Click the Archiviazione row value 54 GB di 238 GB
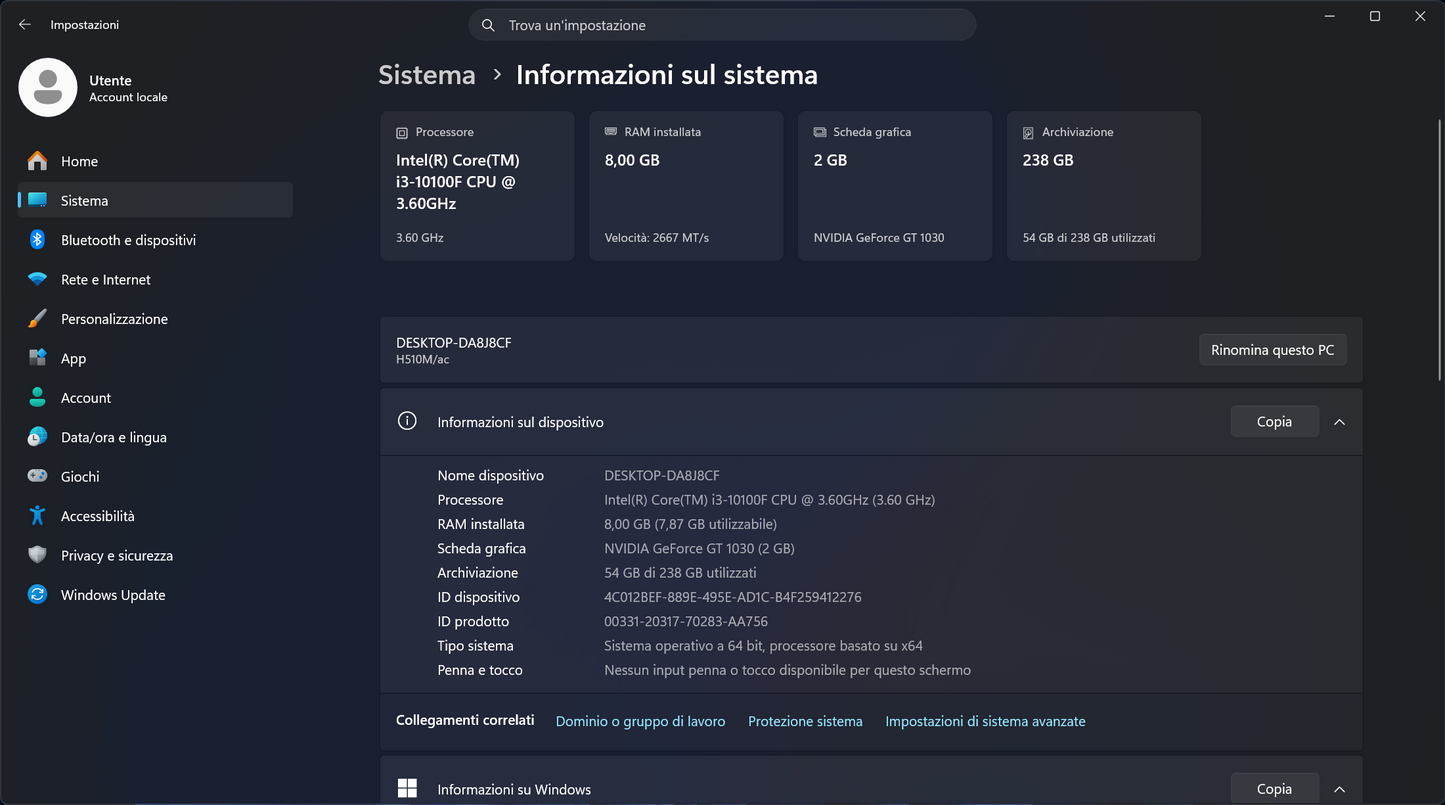 (x=681, y=573)
